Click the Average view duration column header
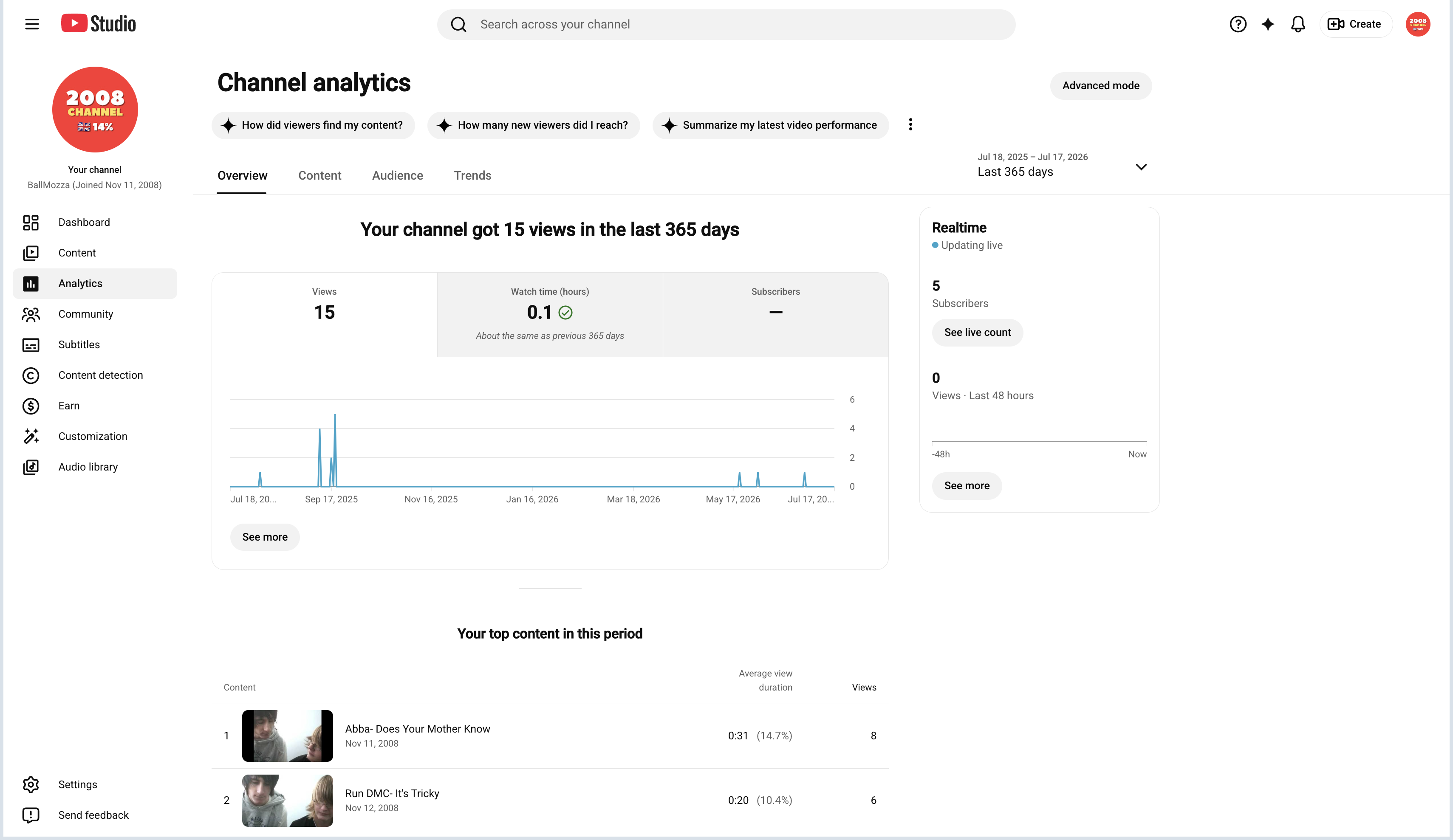 pos(765,680)
